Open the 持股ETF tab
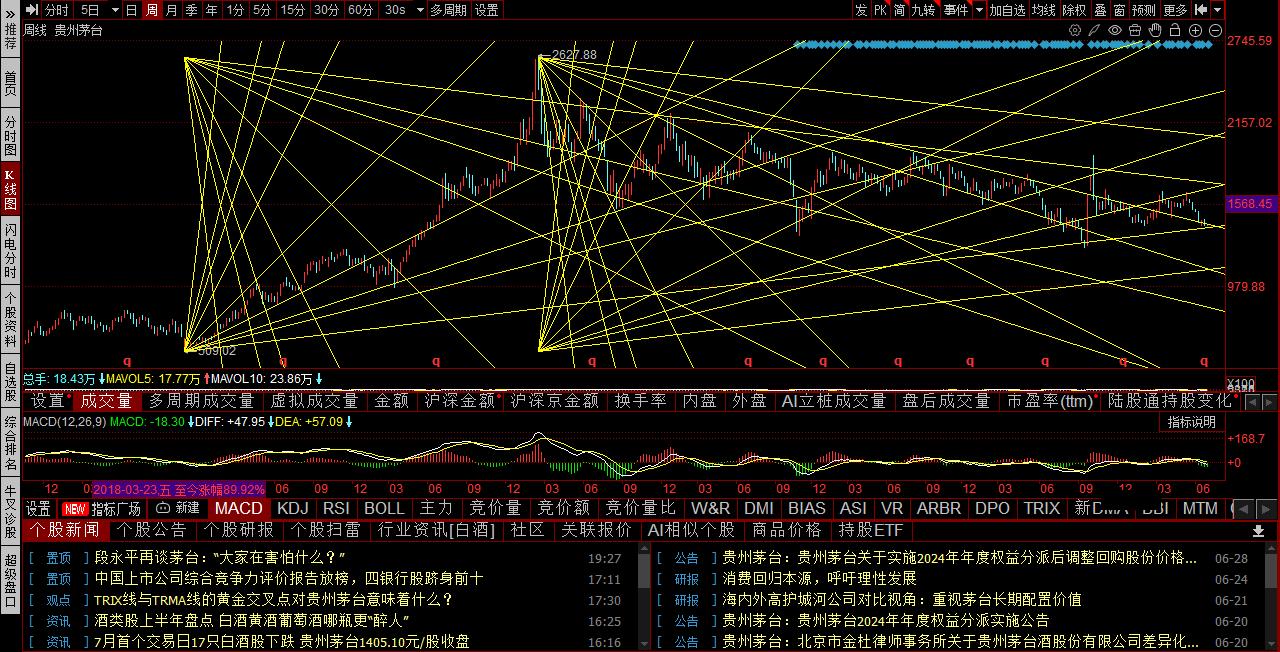 tap(870, 530)
